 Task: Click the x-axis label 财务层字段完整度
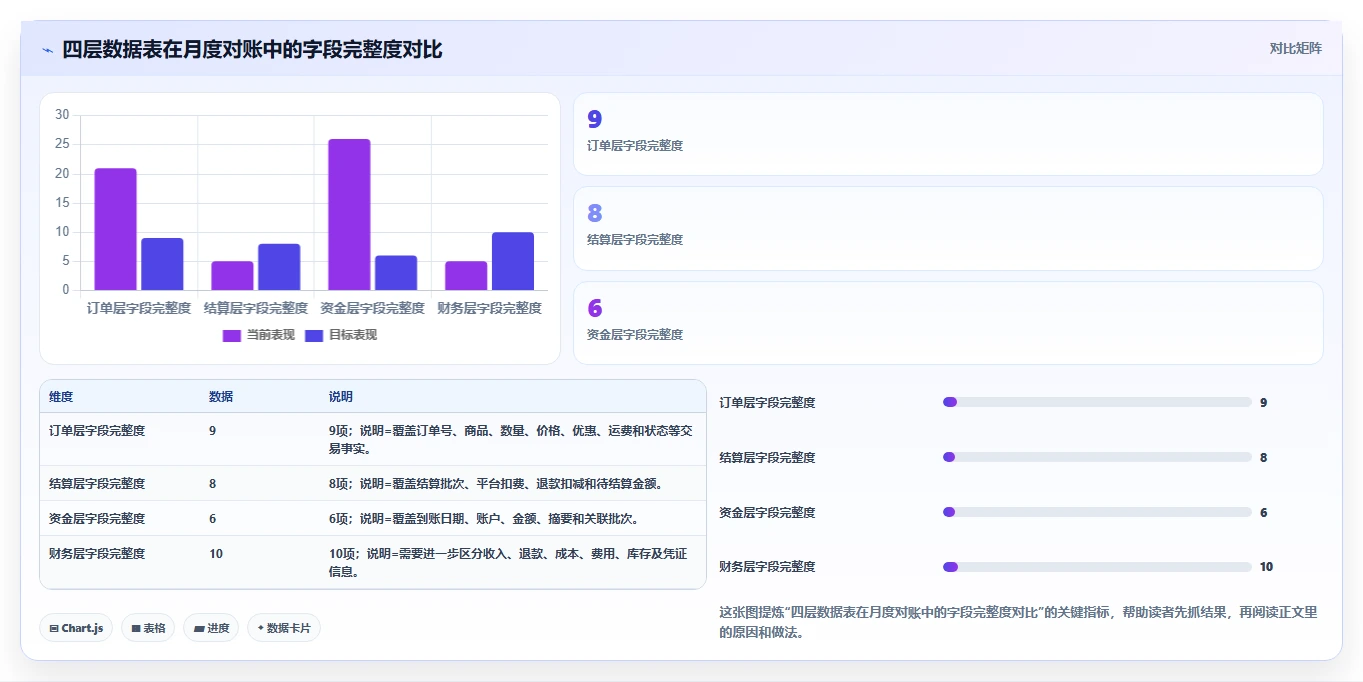coord(489,308)
